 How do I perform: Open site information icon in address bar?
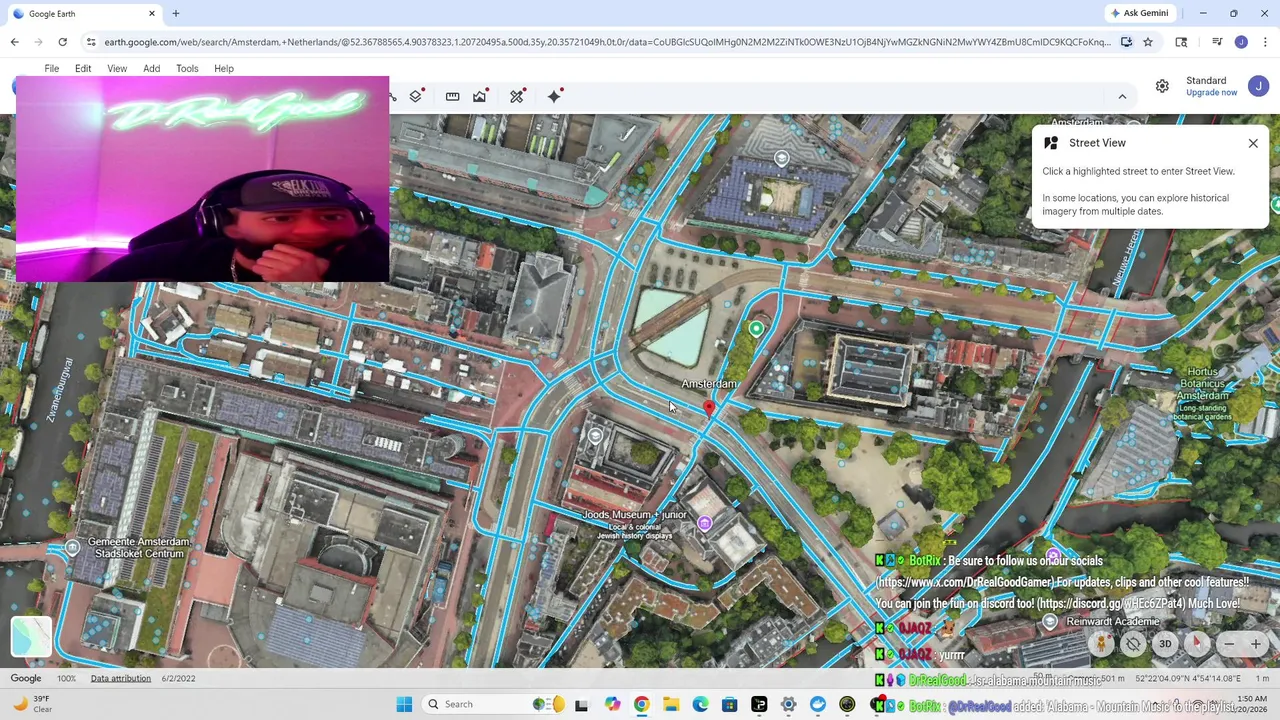pyautogui.click(x=91, y=42)
